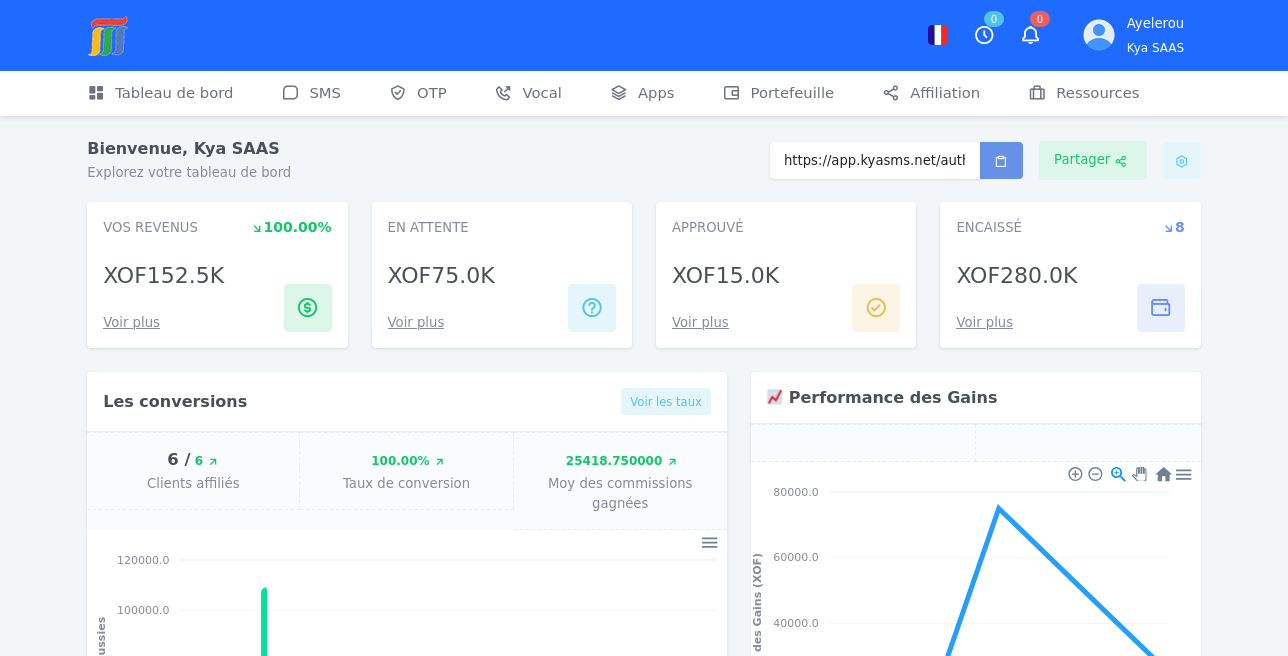Open the clock history icon in header
The width and height of the screenshot is (1288, 656).
pos(984,35)
